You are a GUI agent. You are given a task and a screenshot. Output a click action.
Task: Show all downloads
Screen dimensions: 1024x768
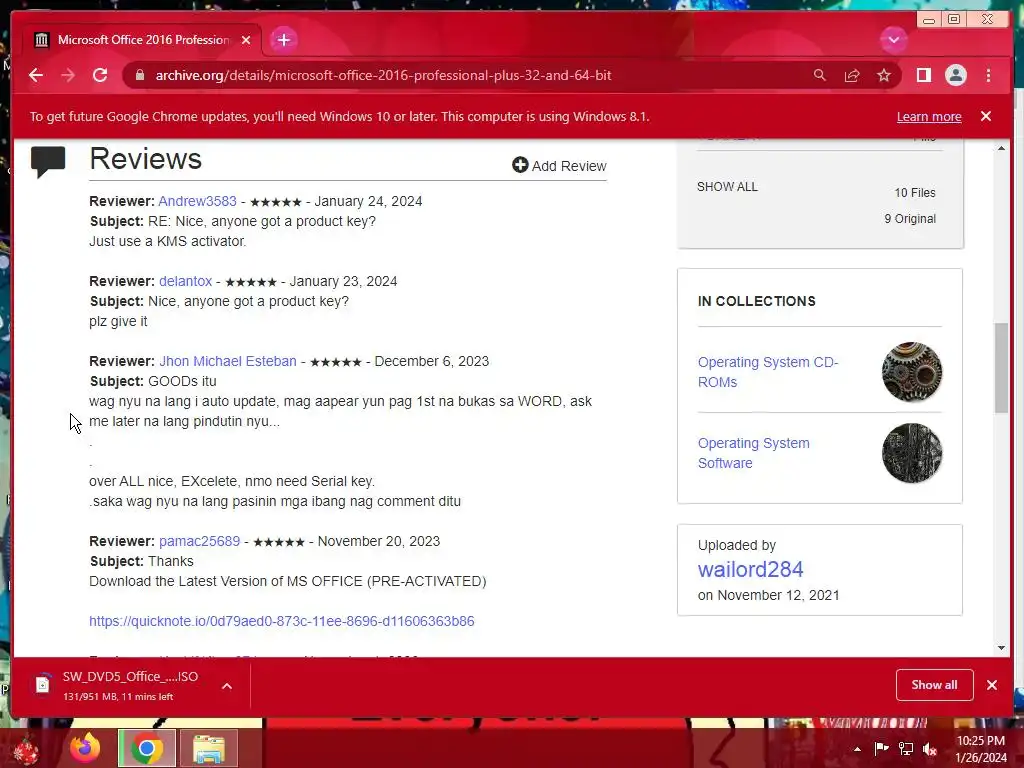pos(935,685)
